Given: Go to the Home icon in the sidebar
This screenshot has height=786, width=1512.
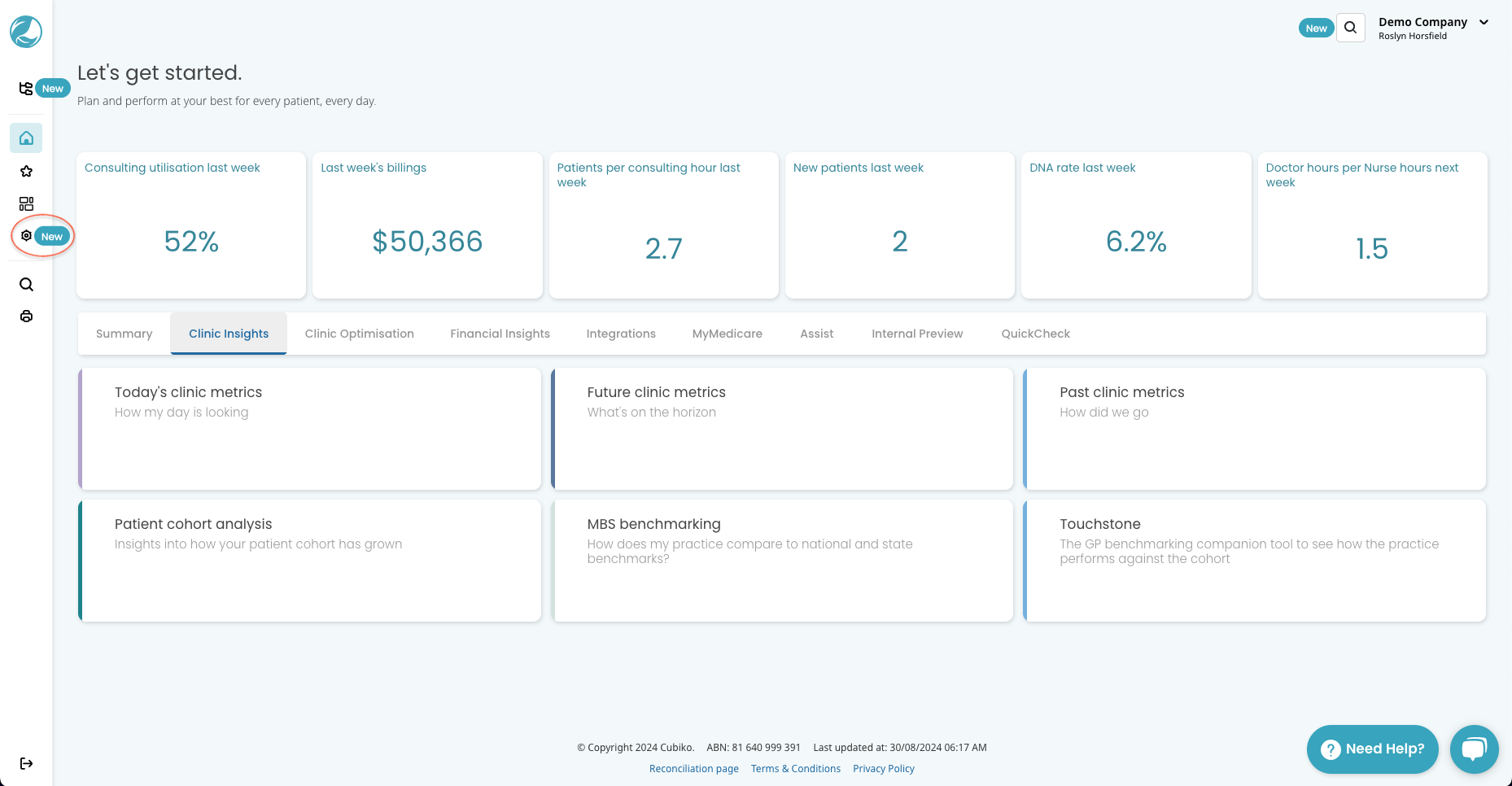Looking at the screenshot, I should [x=26, y=138].
